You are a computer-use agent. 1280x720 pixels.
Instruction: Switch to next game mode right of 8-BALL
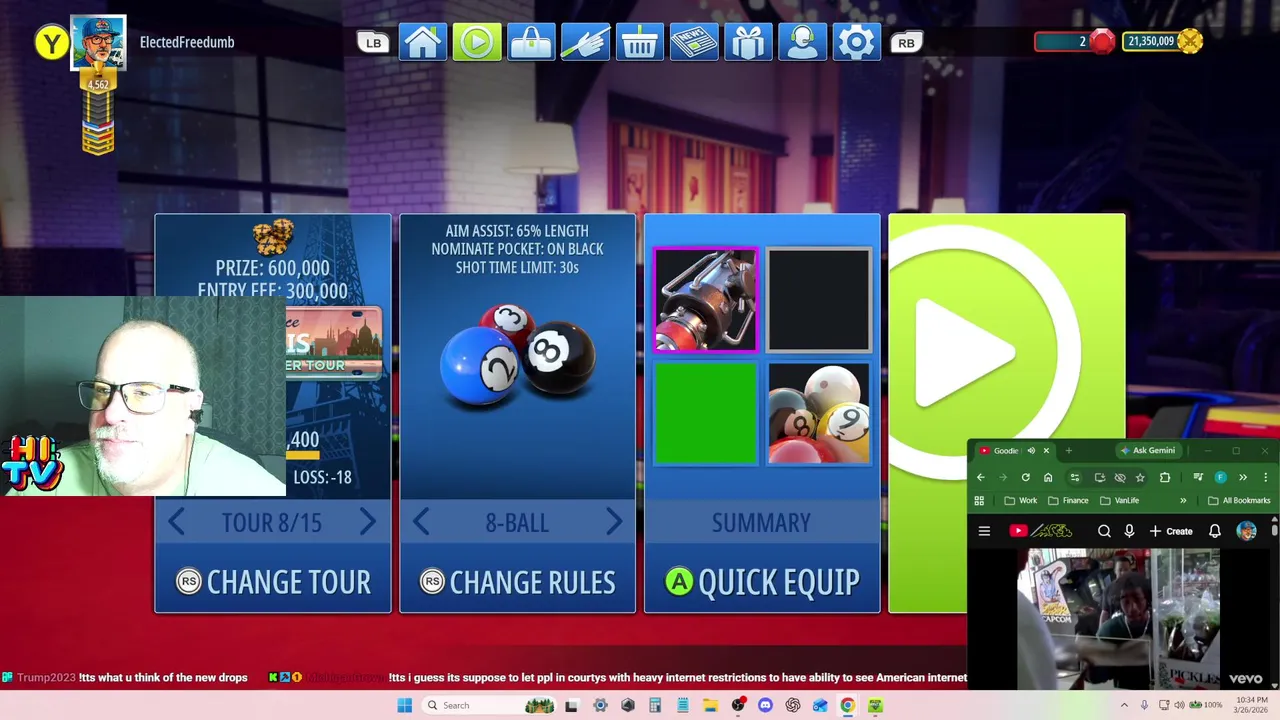tap(613, 522)
